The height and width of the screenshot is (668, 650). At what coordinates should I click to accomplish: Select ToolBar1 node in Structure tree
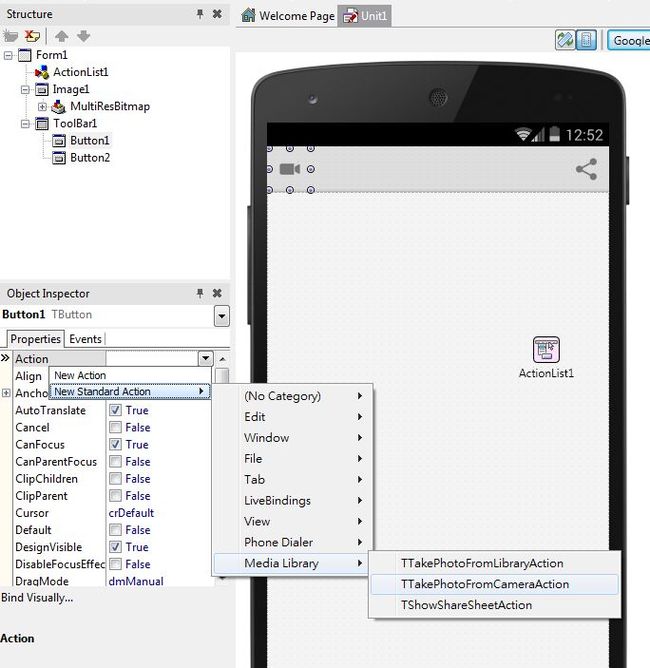(x=75, y=123)
